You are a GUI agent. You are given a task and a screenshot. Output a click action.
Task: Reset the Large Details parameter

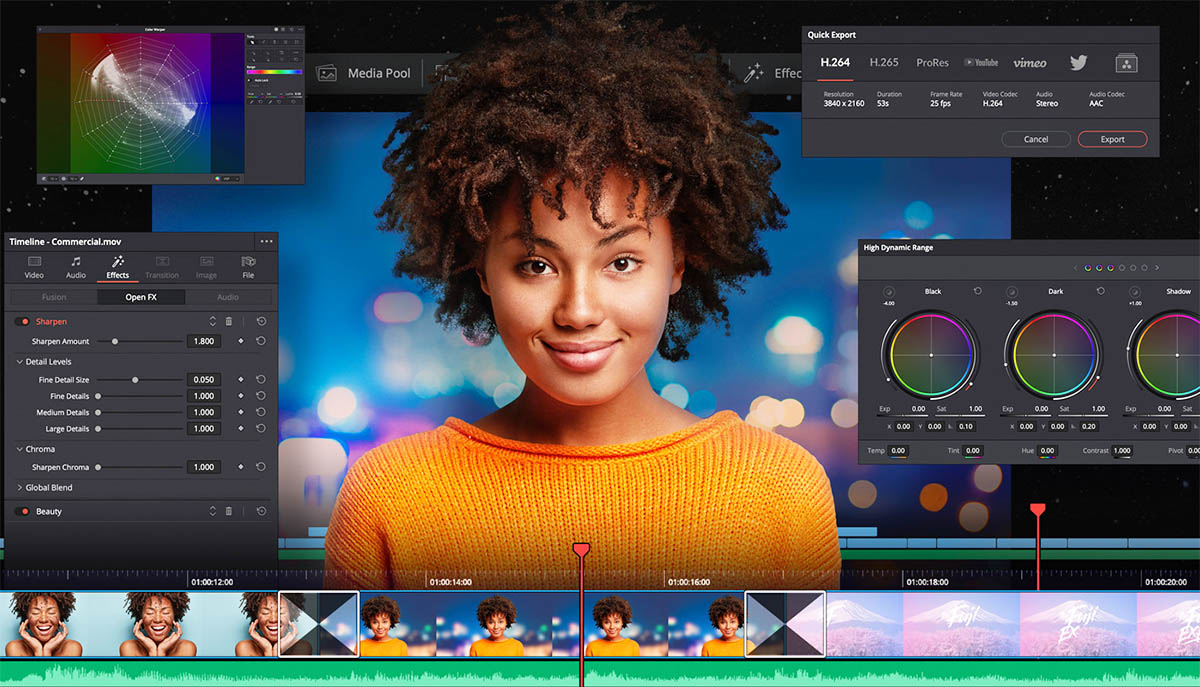click(x=261, y=428)
